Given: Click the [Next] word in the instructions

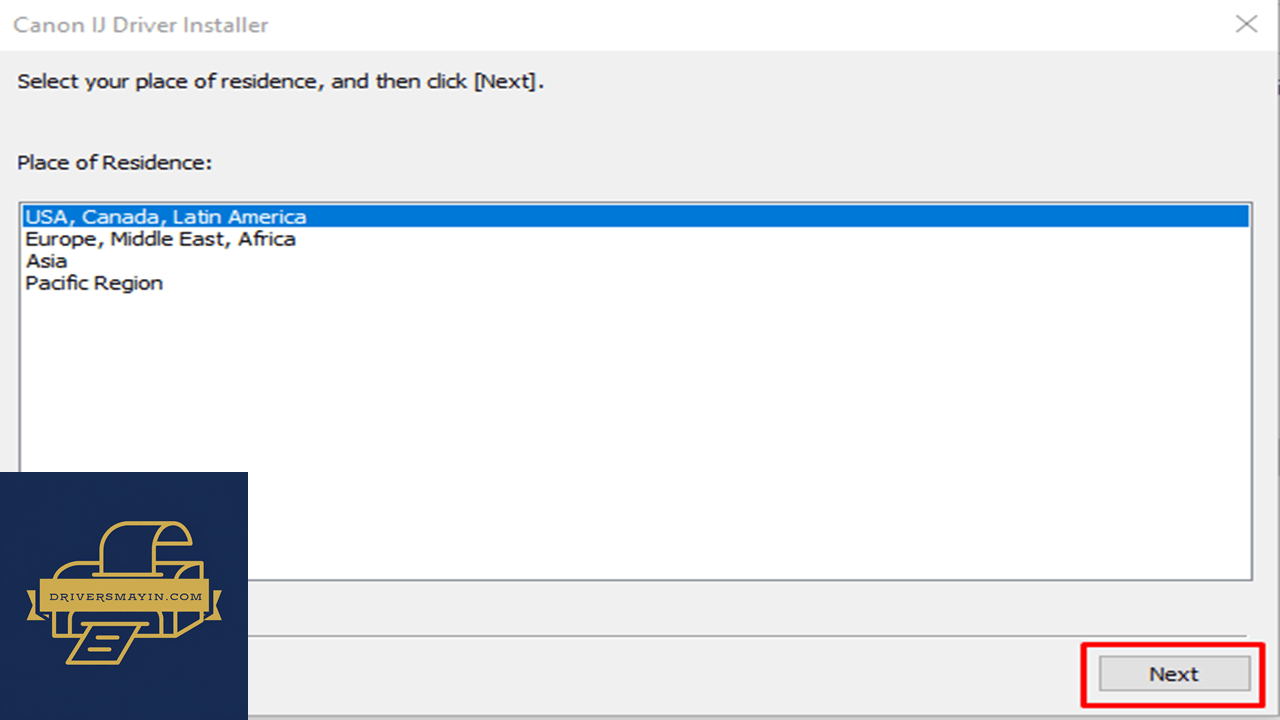Looking at the screenshot, I should (x=505, y=82).
